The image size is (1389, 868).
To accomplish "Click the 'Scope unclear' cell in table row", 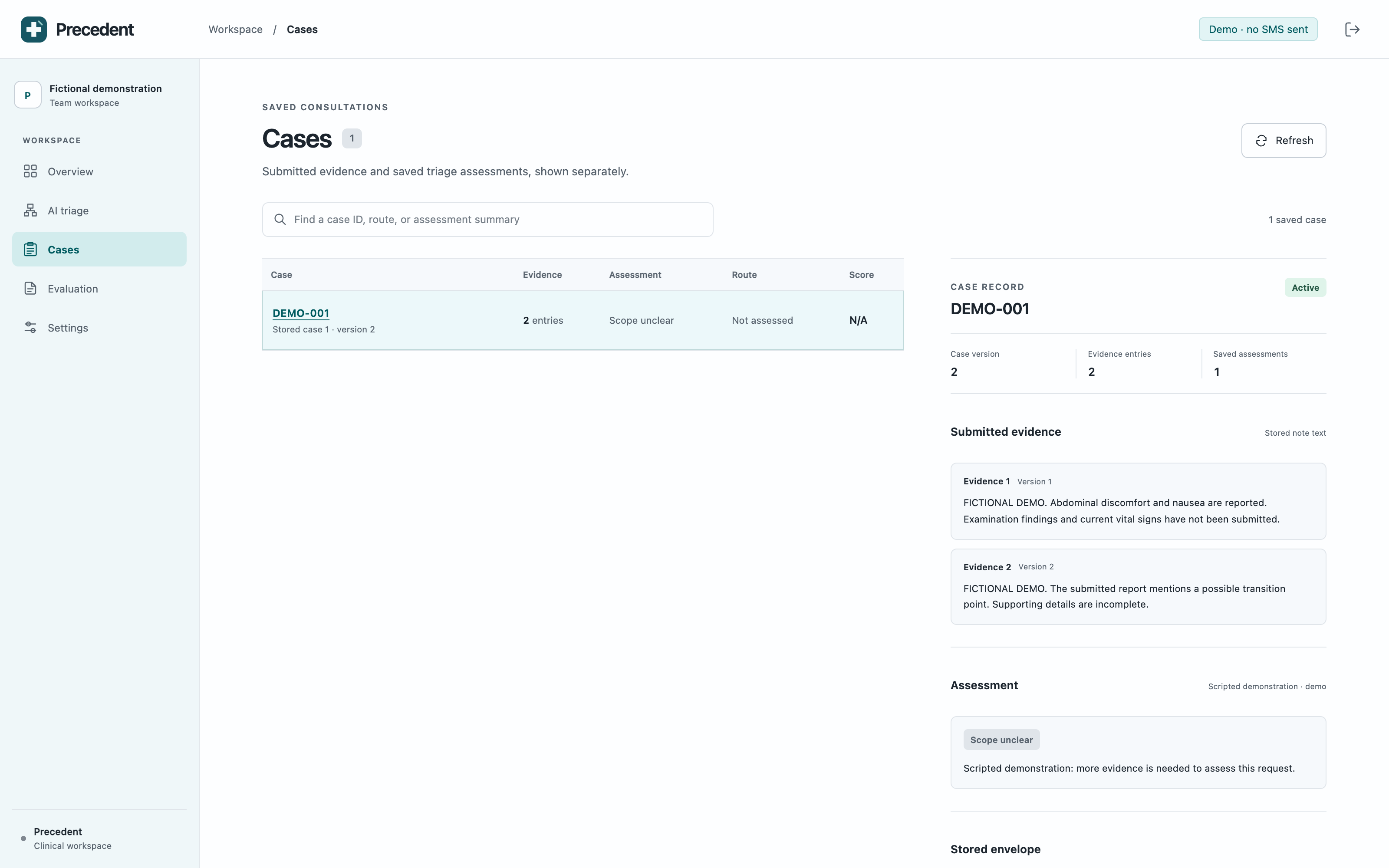I will 641,320.
